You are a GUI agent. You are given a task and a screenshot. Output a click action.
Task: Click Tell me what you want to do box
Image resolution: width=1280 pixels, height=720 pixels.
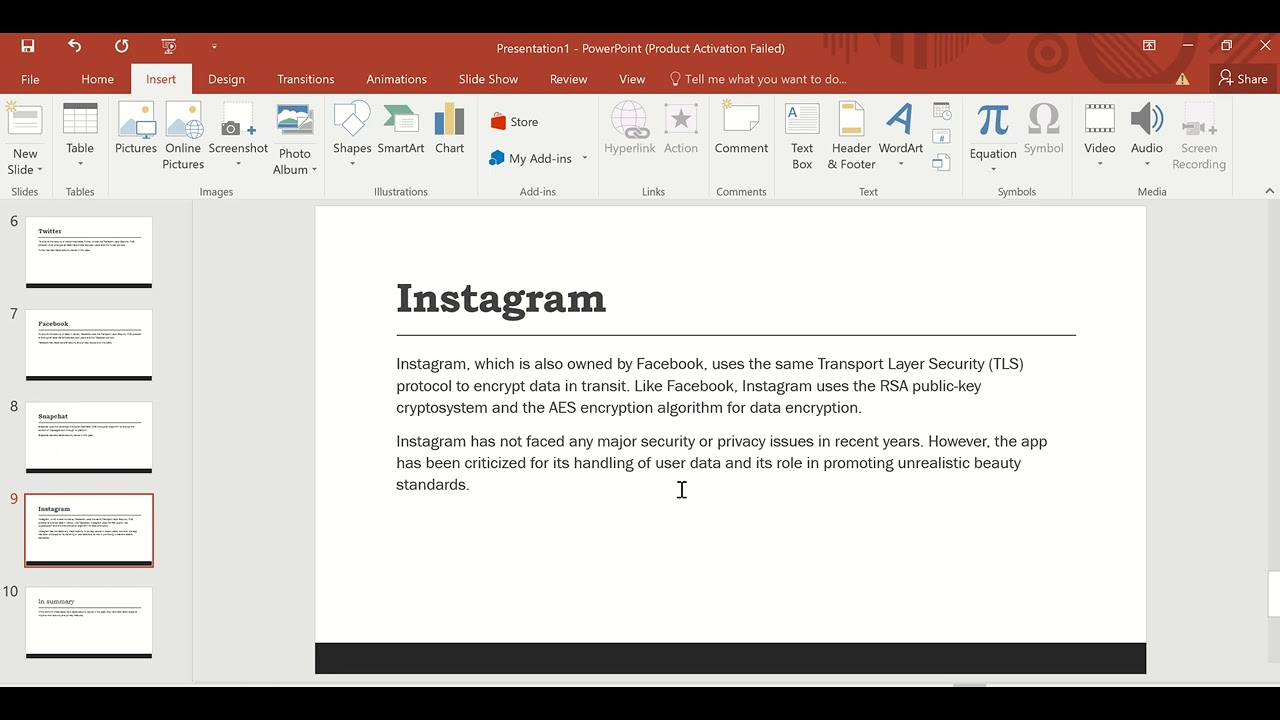click(x=758, y=79)
